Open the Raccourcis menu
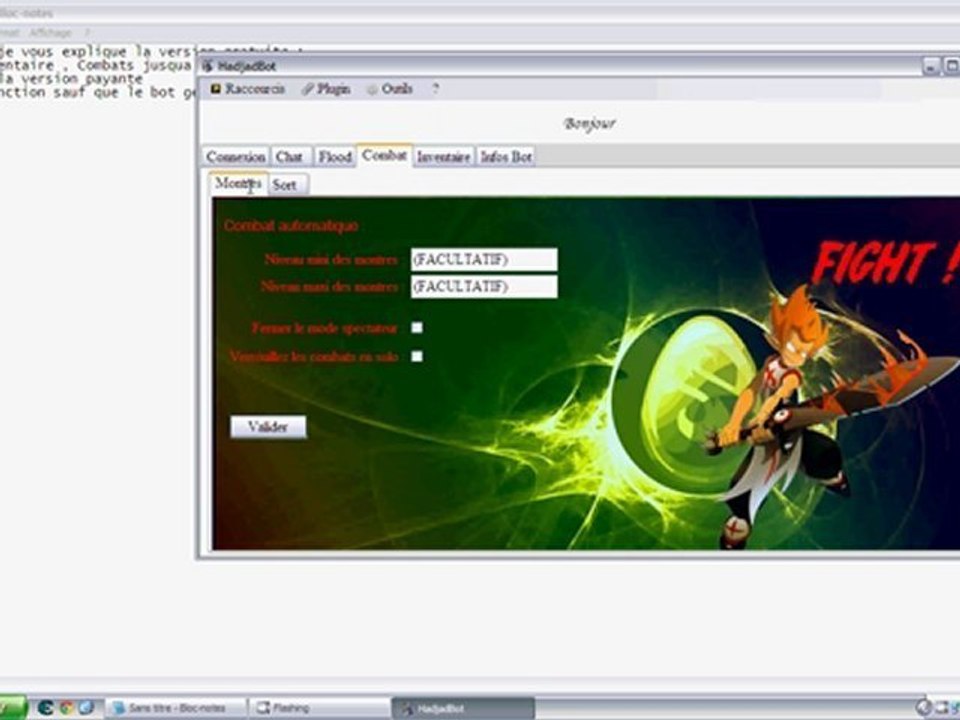 point(248,89)
